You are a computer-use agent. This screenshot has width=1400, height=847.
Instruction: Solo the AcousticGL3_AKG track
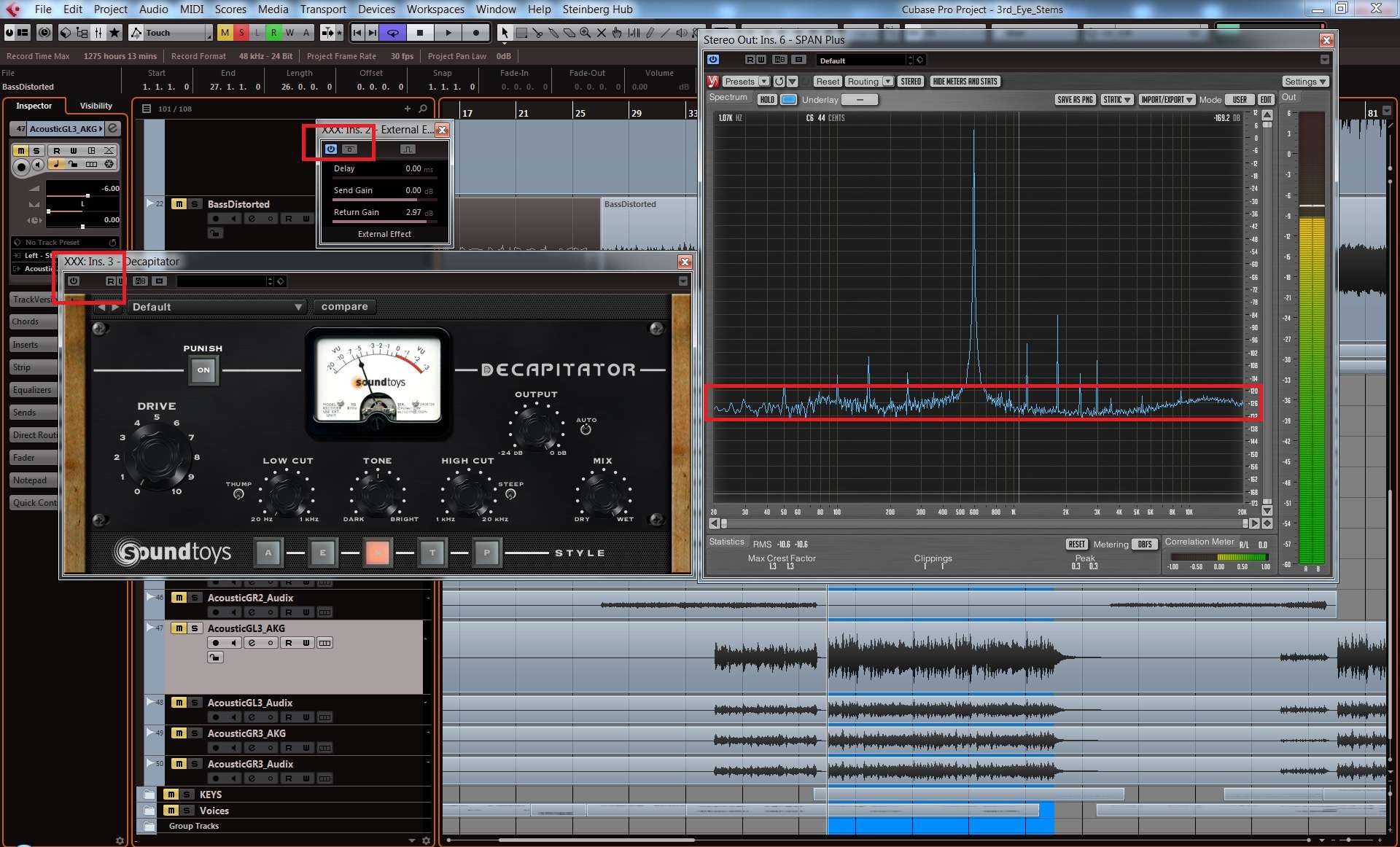[x=195, y=628]
